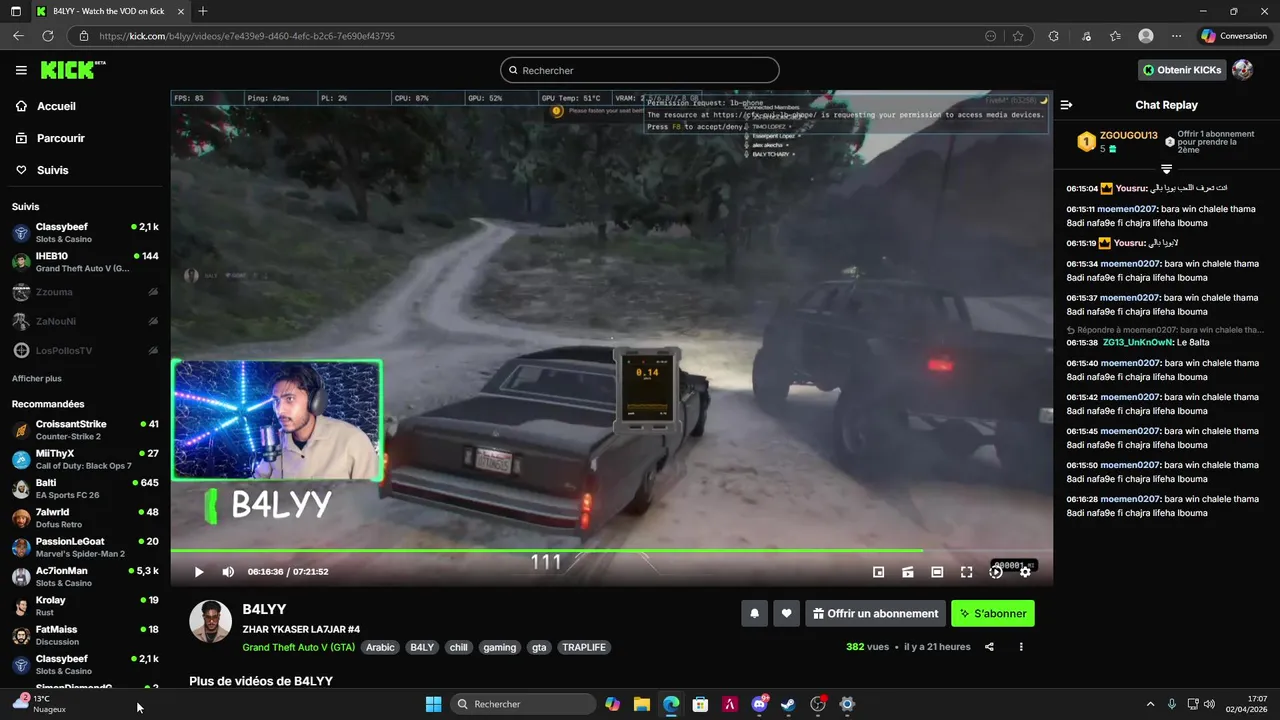Open Discord from taskbar
Screen dimensions: 1280x720
[x=759, y=704]
